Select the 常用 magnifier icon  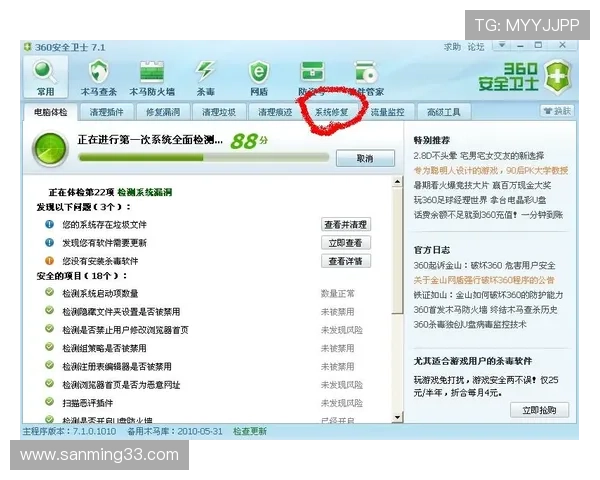coord(46,73)
